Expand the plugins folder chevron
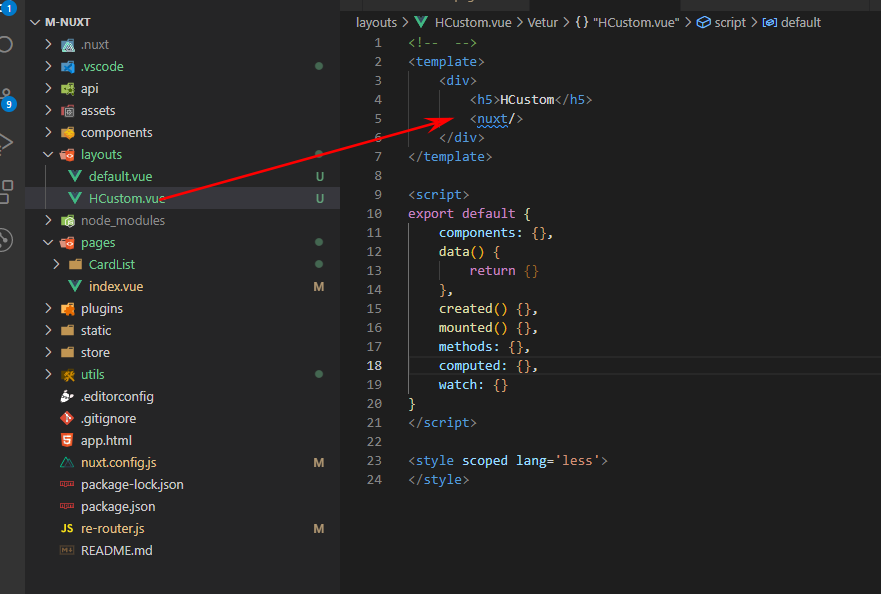 coord(48,309)
